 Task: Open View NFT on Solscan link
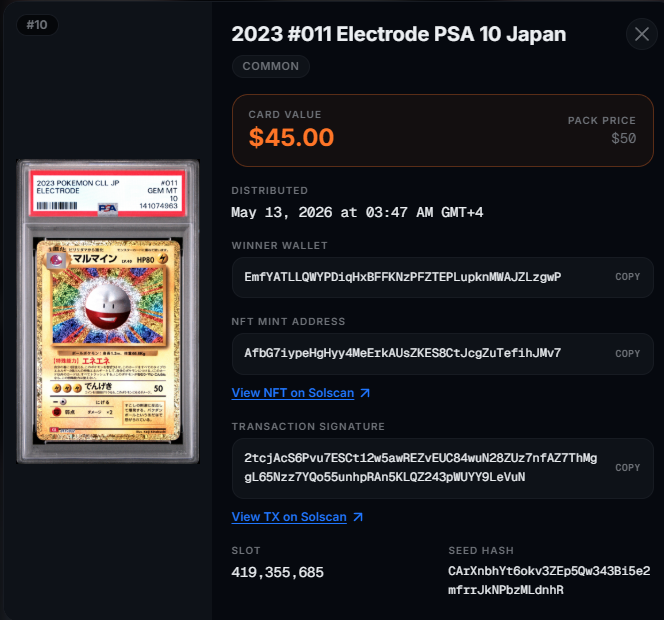(293, 393)
